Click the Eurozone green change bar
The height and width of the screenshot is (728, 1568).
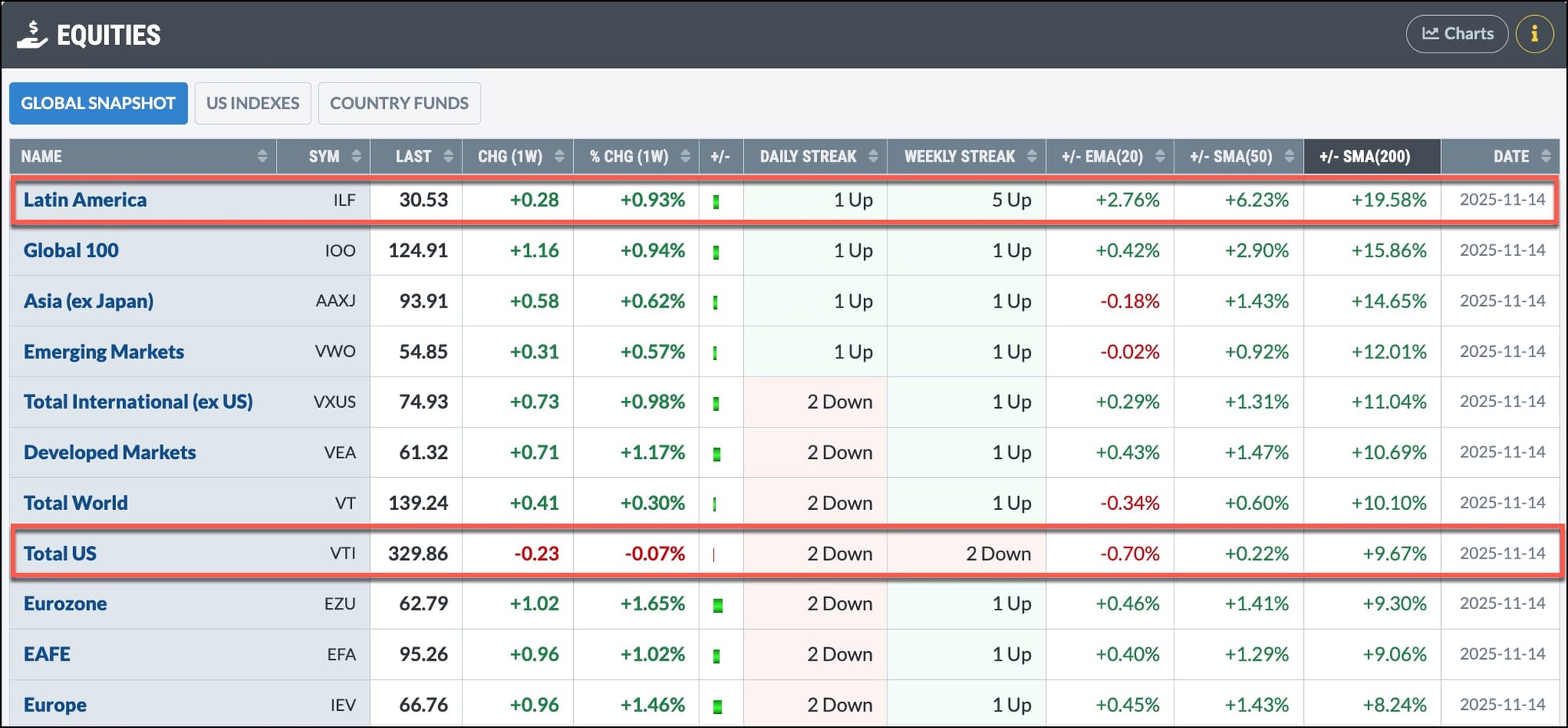coord(717,605)
